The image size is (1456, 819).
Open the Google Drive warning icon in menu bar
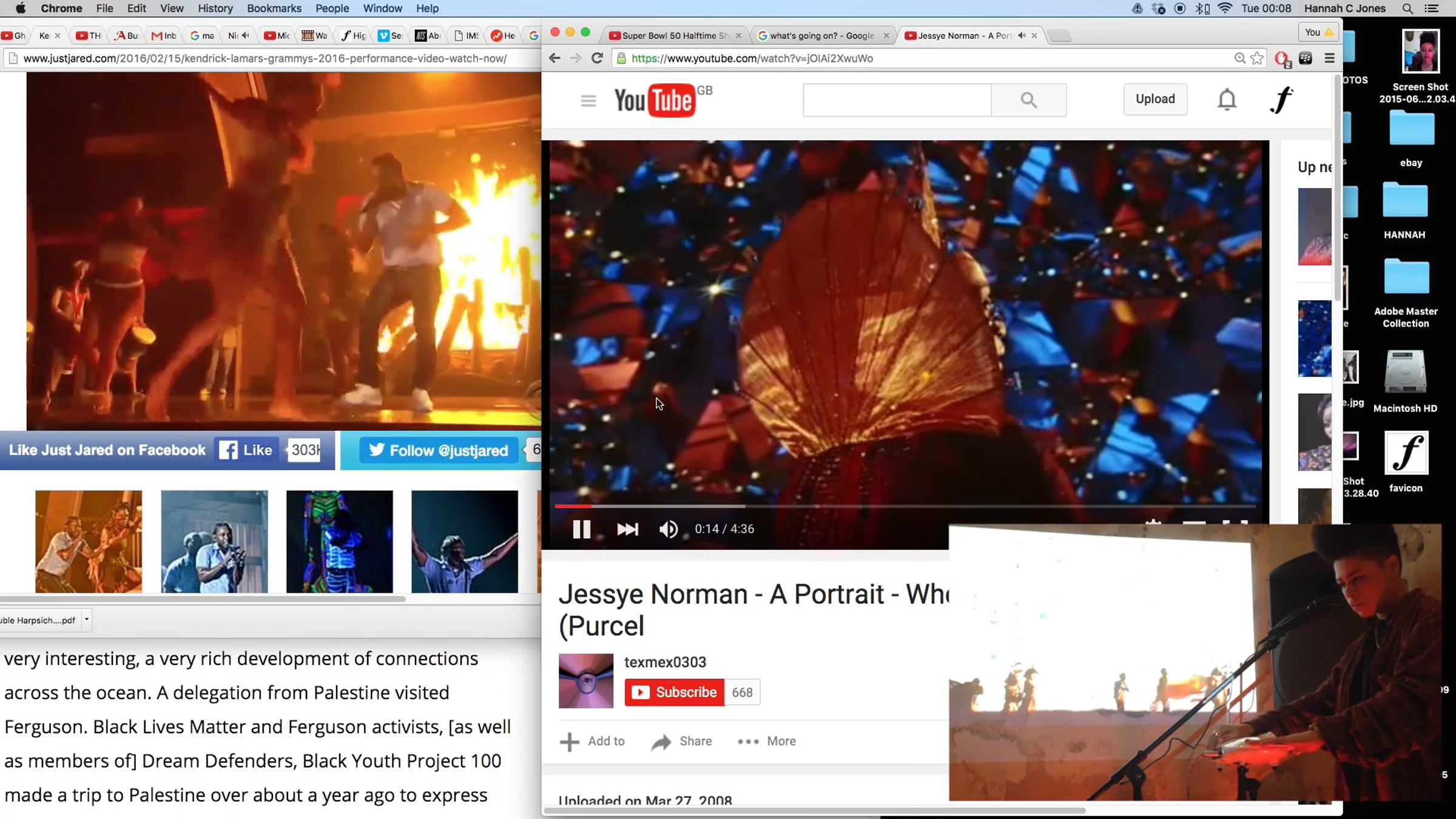click(x=1137, y=8)
